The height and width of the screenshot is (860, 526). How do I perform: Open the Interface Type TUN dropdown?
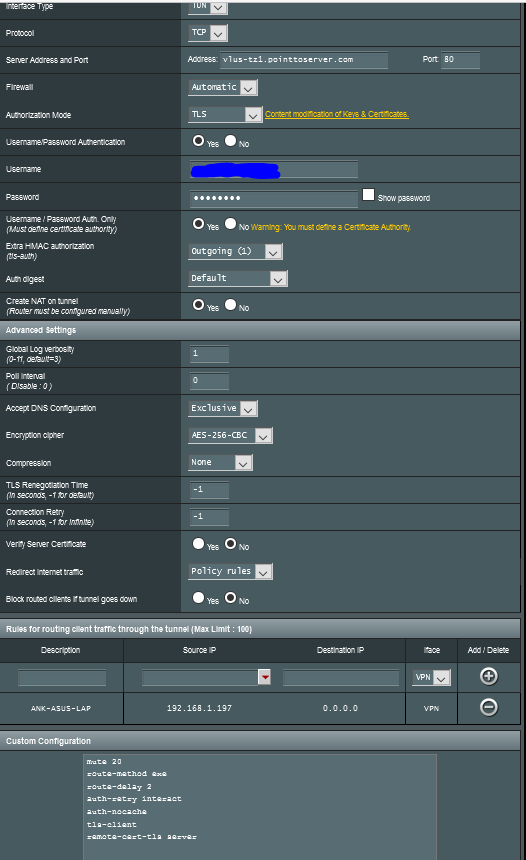tap(208, 7)
